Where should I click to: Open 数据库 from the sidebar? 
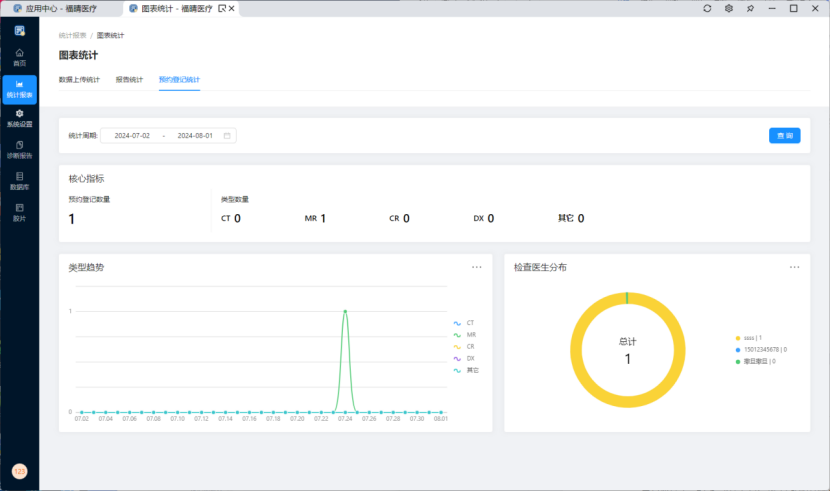[x=19, y=180]
